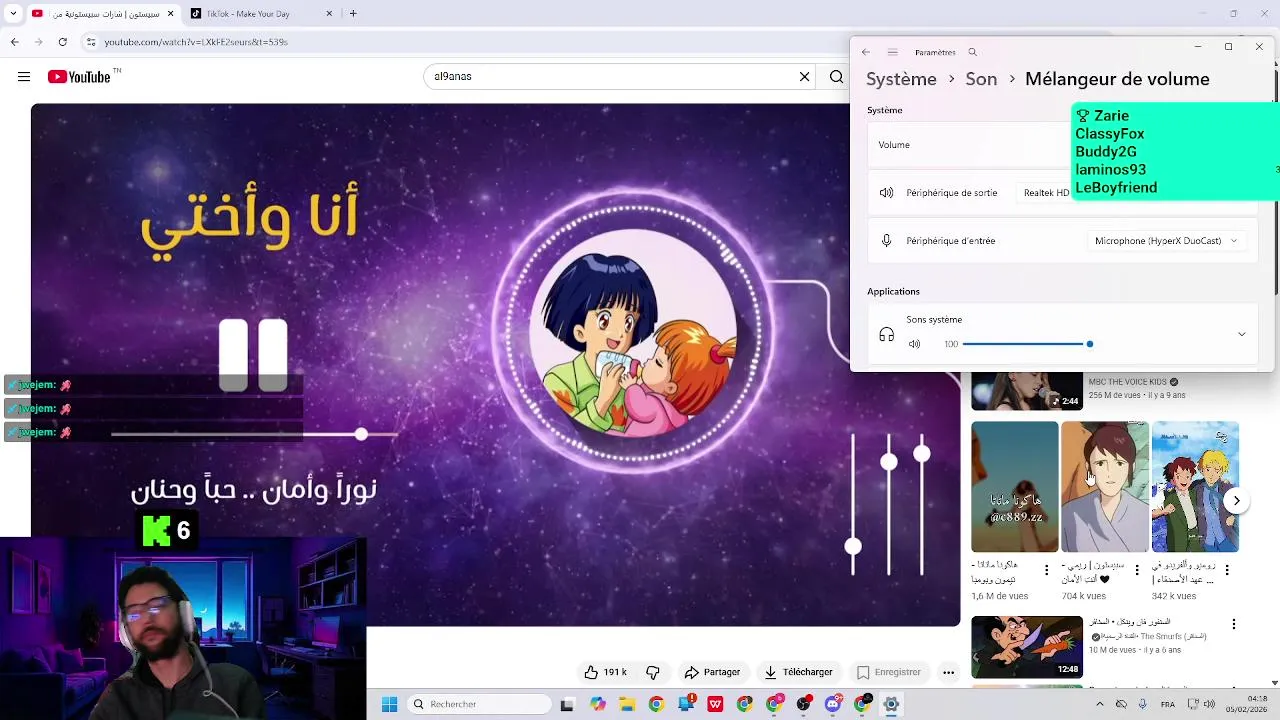Dislike the video with thumbs-down button
1280x720 pixels.
[x=653, y=672]
